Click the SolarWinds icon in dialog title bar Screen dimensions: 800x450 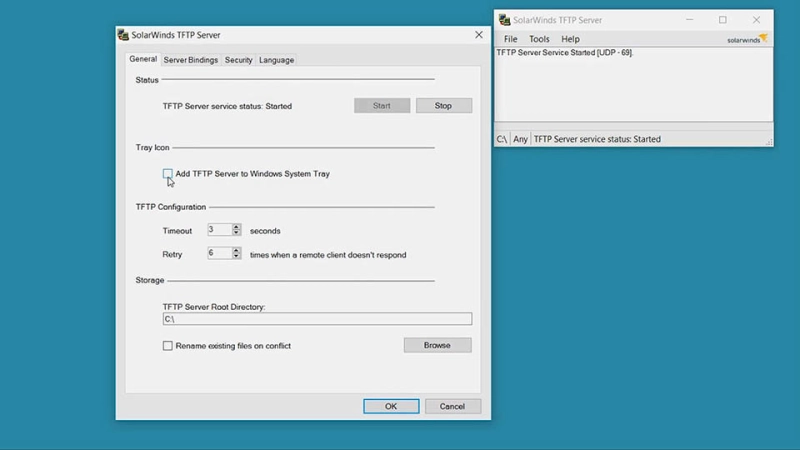pyautogui.click(x=123, y=35)
